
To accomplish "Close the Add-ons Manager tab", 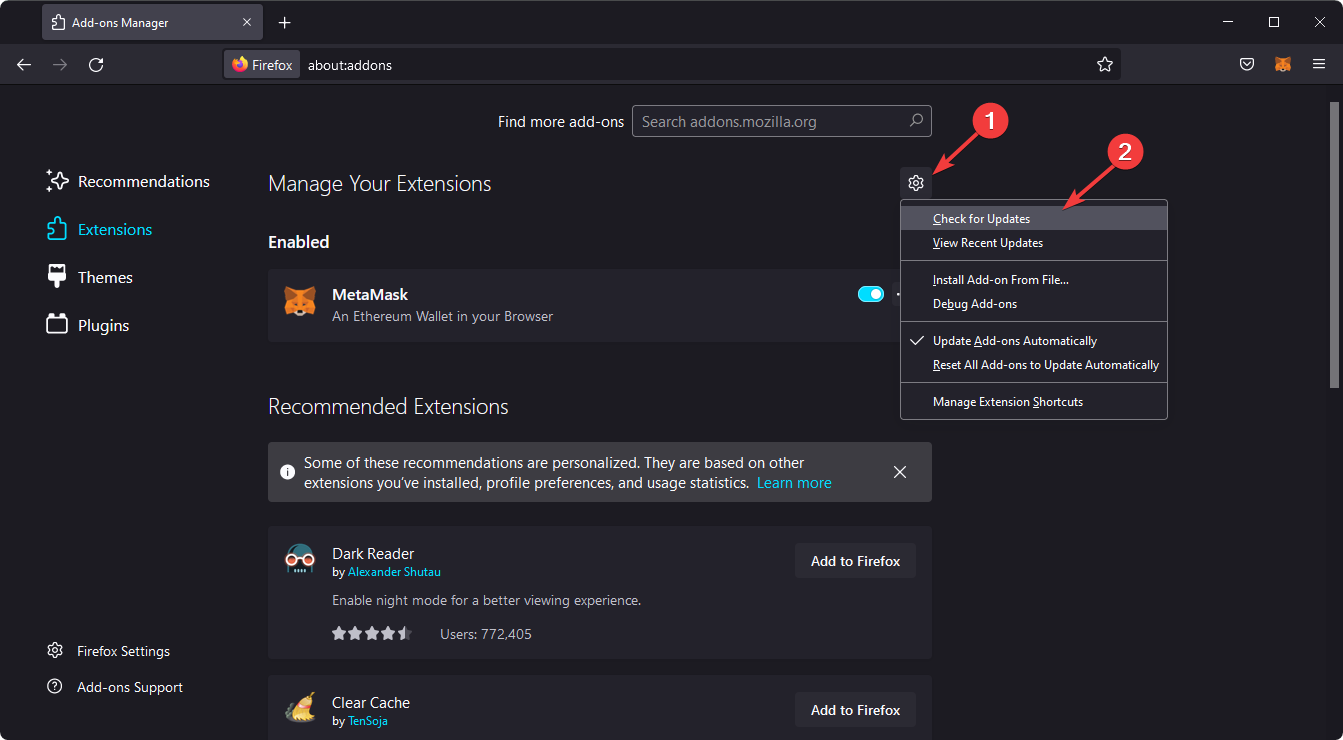I will [245, 22].
